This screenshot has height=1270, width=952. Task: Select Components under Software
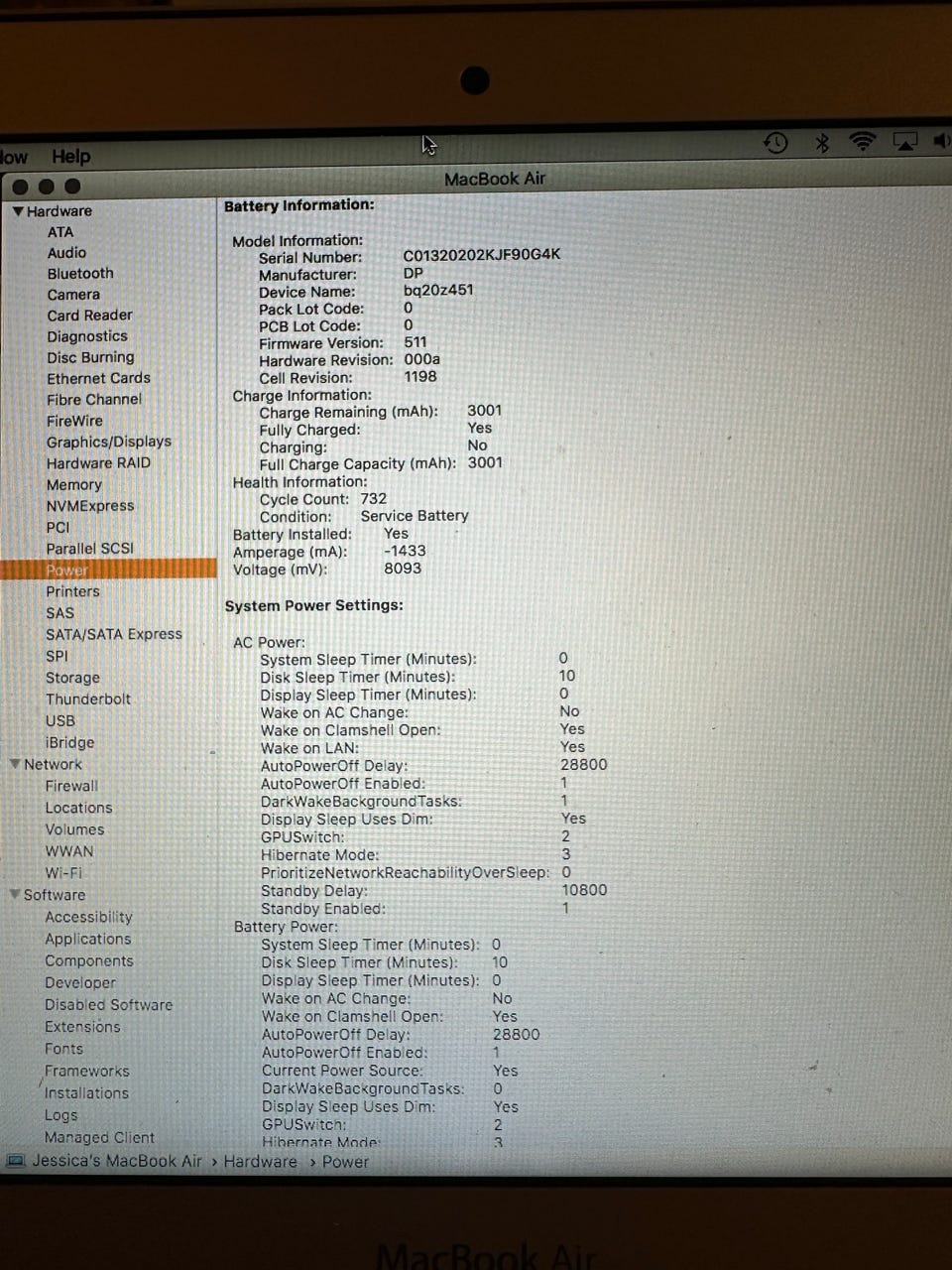click(x=89, y=960)
